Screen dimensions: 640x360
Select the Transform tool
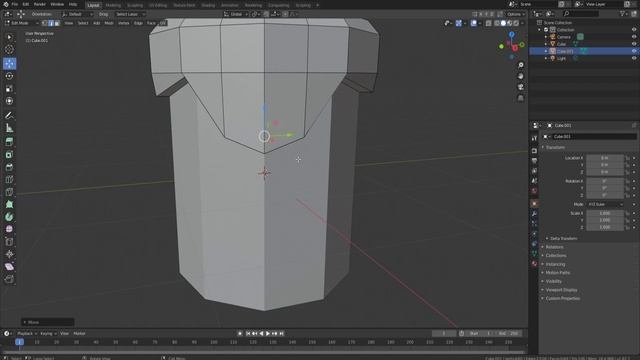[x=9, y=101]
